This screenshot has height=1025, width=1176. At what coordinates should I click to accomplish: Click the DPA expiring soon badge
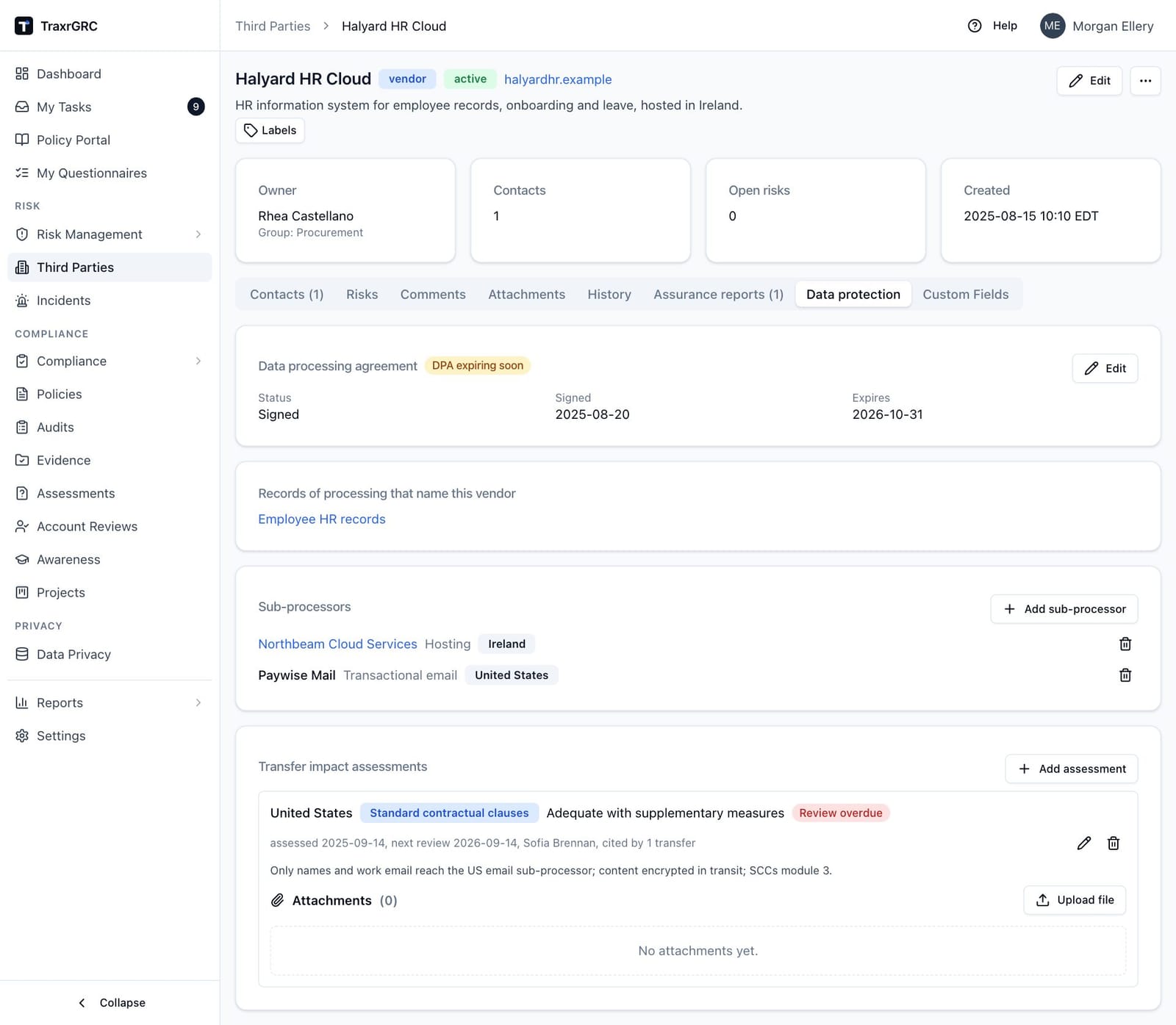pos(478,365)
